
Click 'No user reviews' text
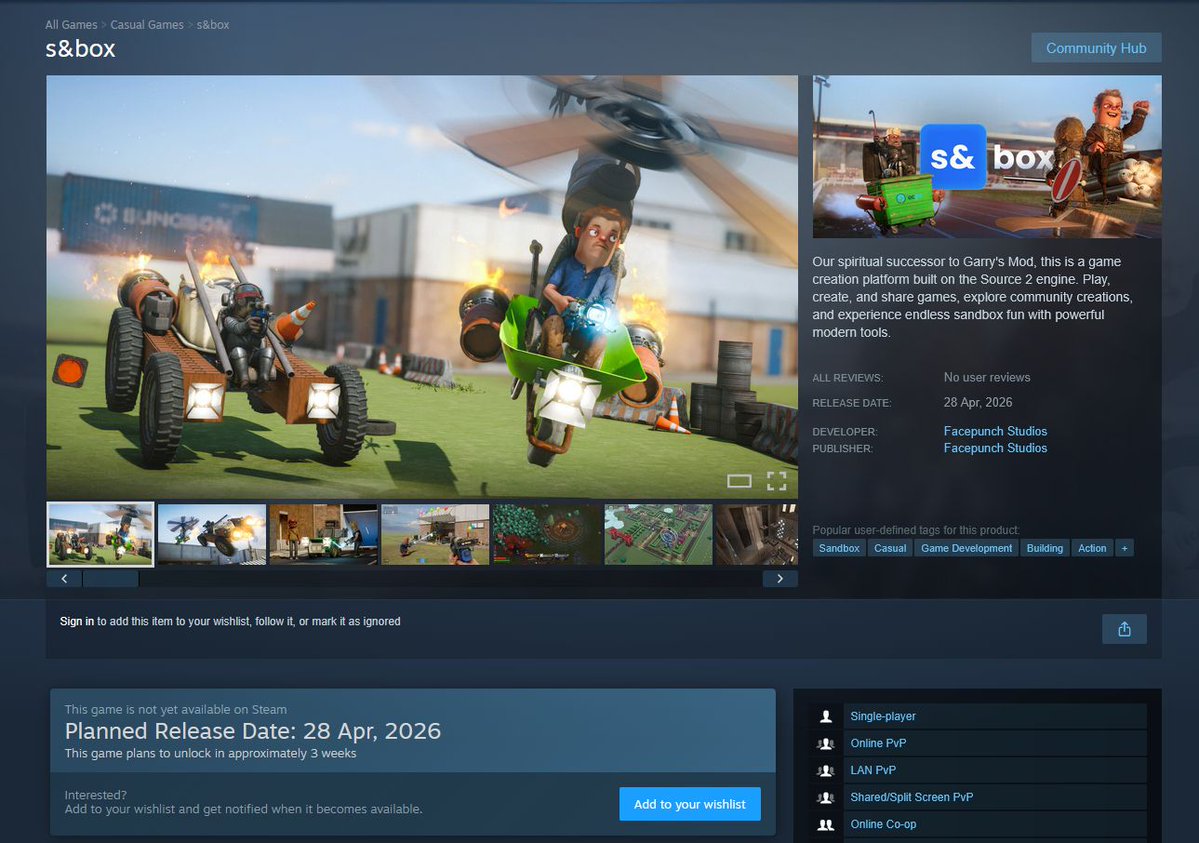point(986,377)
